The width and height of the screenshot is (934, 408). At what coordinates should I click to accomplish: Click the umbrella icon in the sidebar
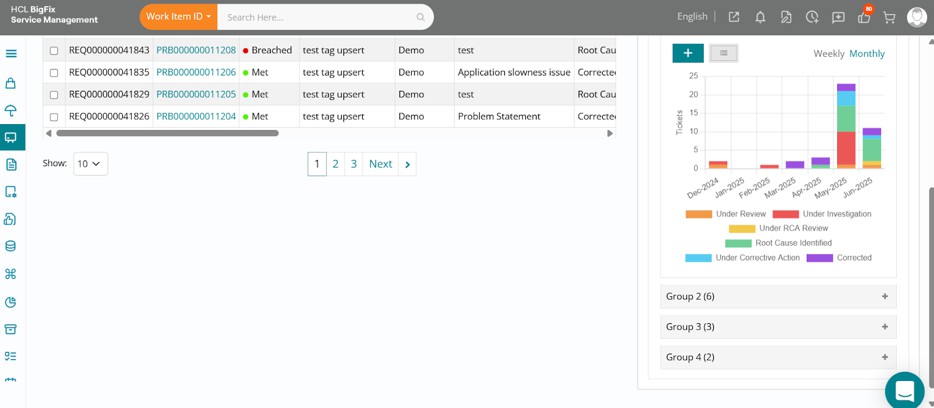[x=11, y=110]
